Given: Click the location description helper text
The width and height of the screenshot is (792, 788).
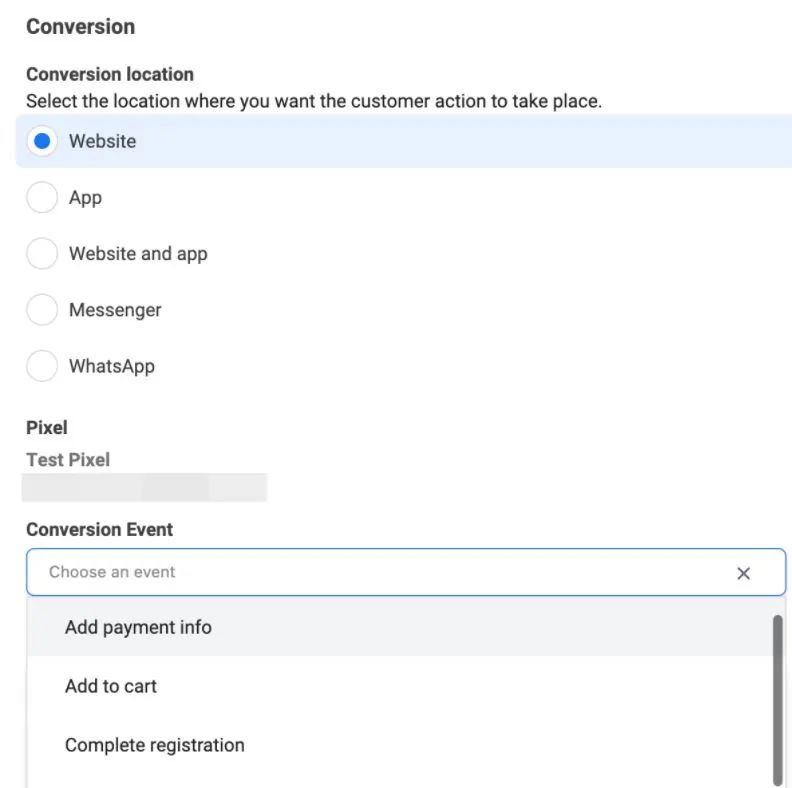Looking at the screenshot, I should (x=313, y=101).
